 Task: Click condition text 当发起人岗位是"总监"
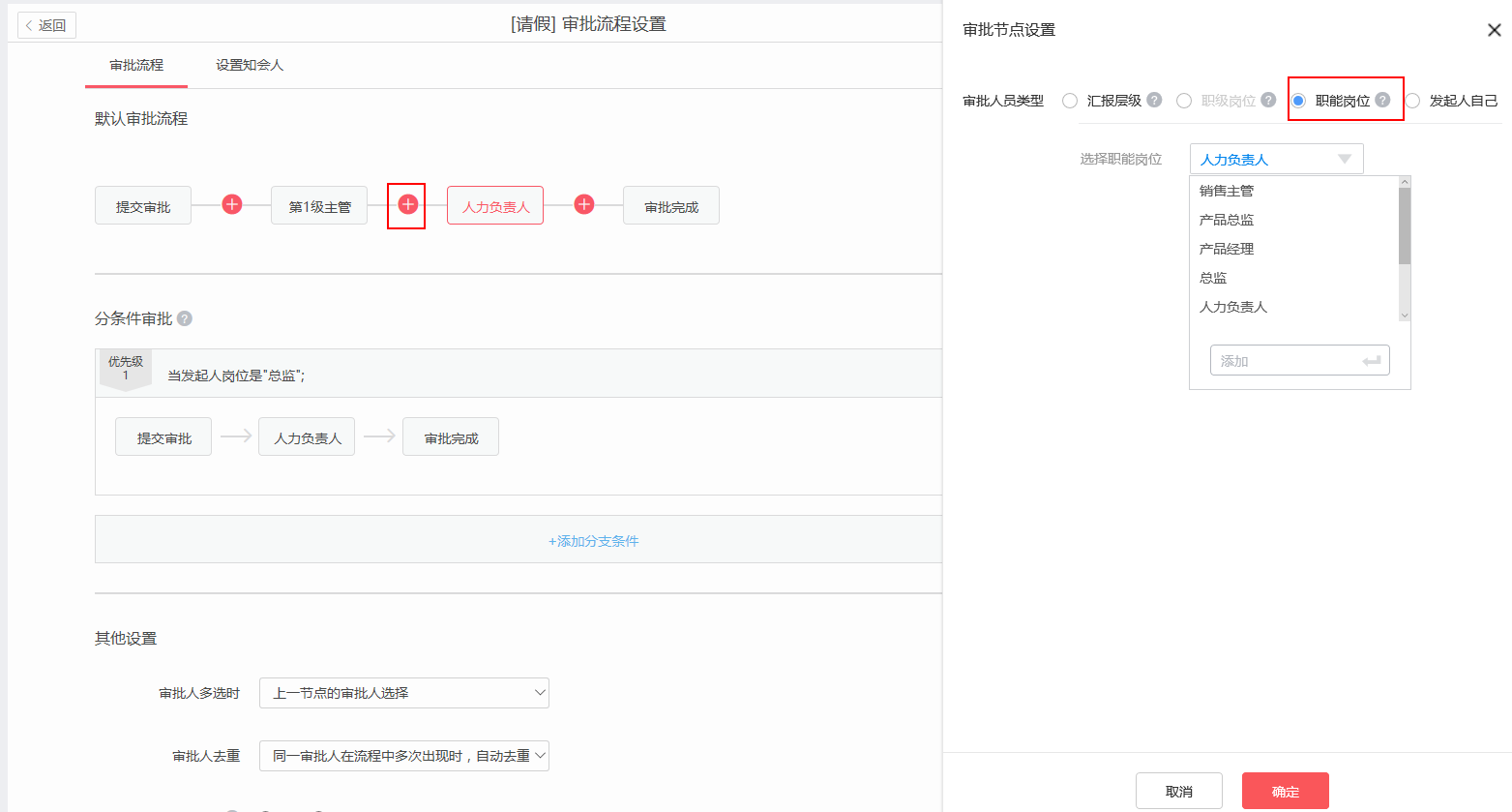pyautogui.click(x=237, y=376)
